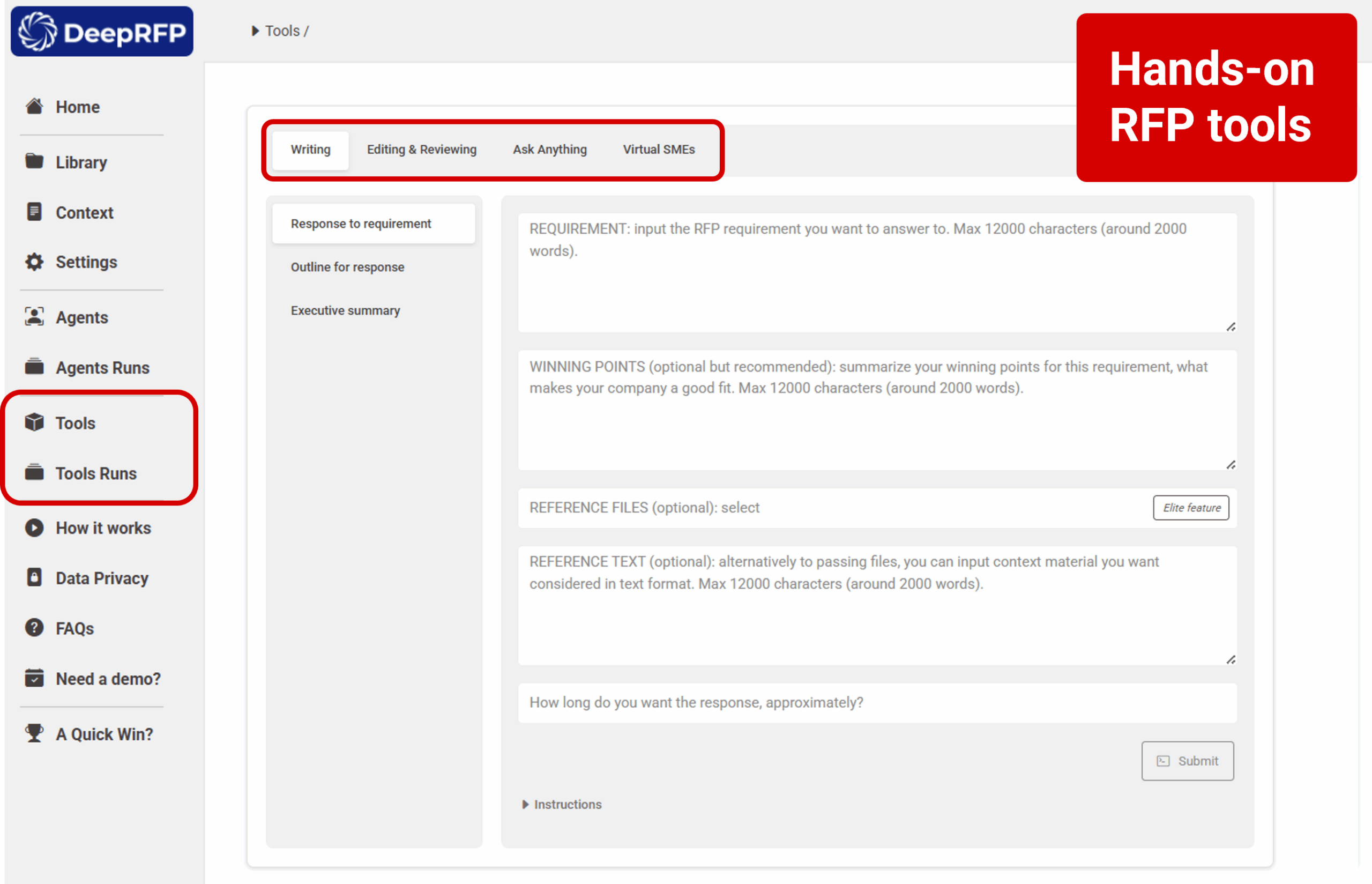
Task: Open Library via its folder icon
Action: [x=34, y=162]
